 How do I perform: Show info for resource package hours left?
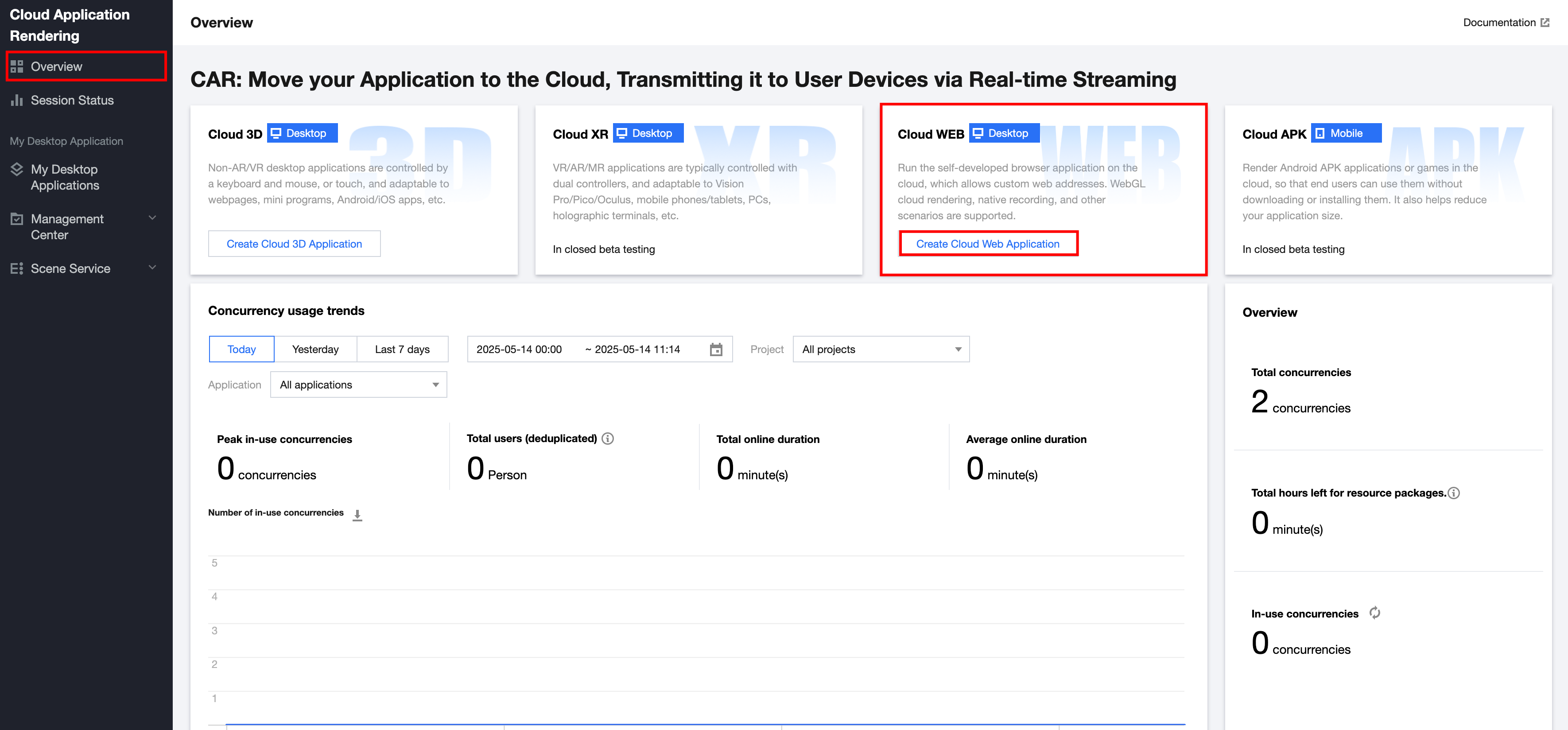click(x=1454, y=493)
